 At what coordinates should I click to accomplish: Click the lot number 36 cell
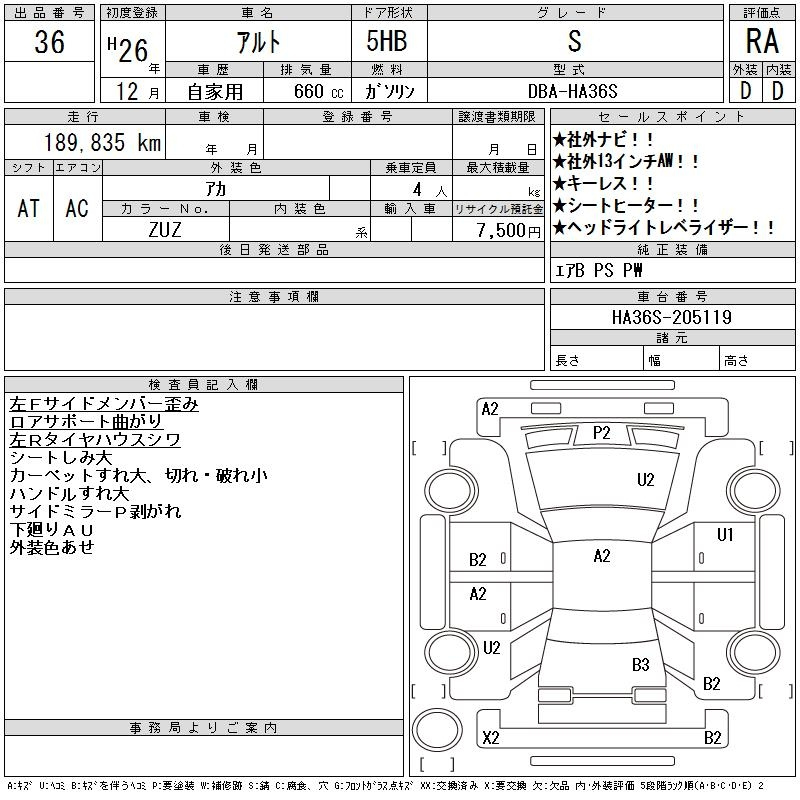tap(49, 42)
